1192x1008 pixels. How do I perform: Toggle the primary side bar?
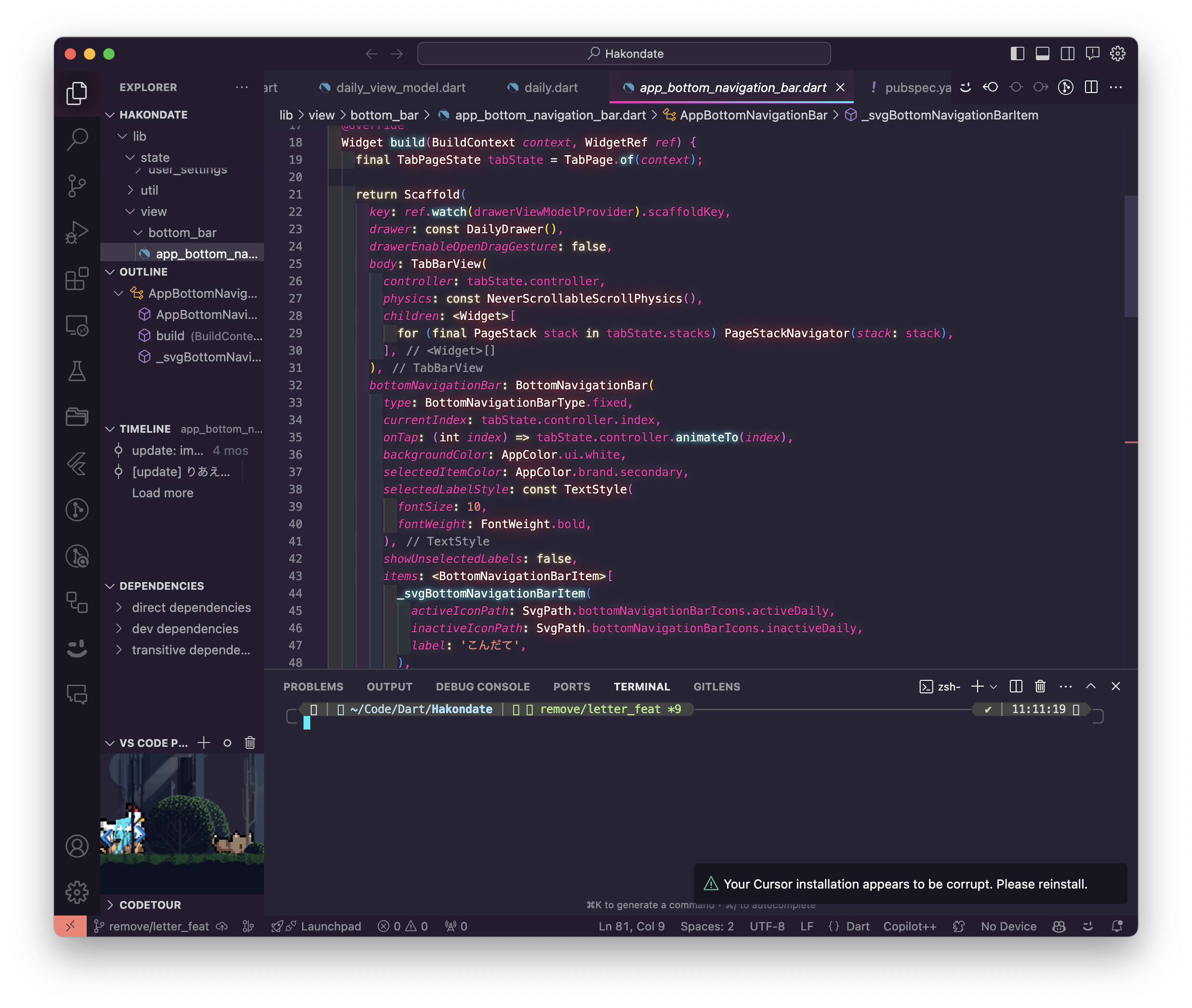tap(1017, 53)
